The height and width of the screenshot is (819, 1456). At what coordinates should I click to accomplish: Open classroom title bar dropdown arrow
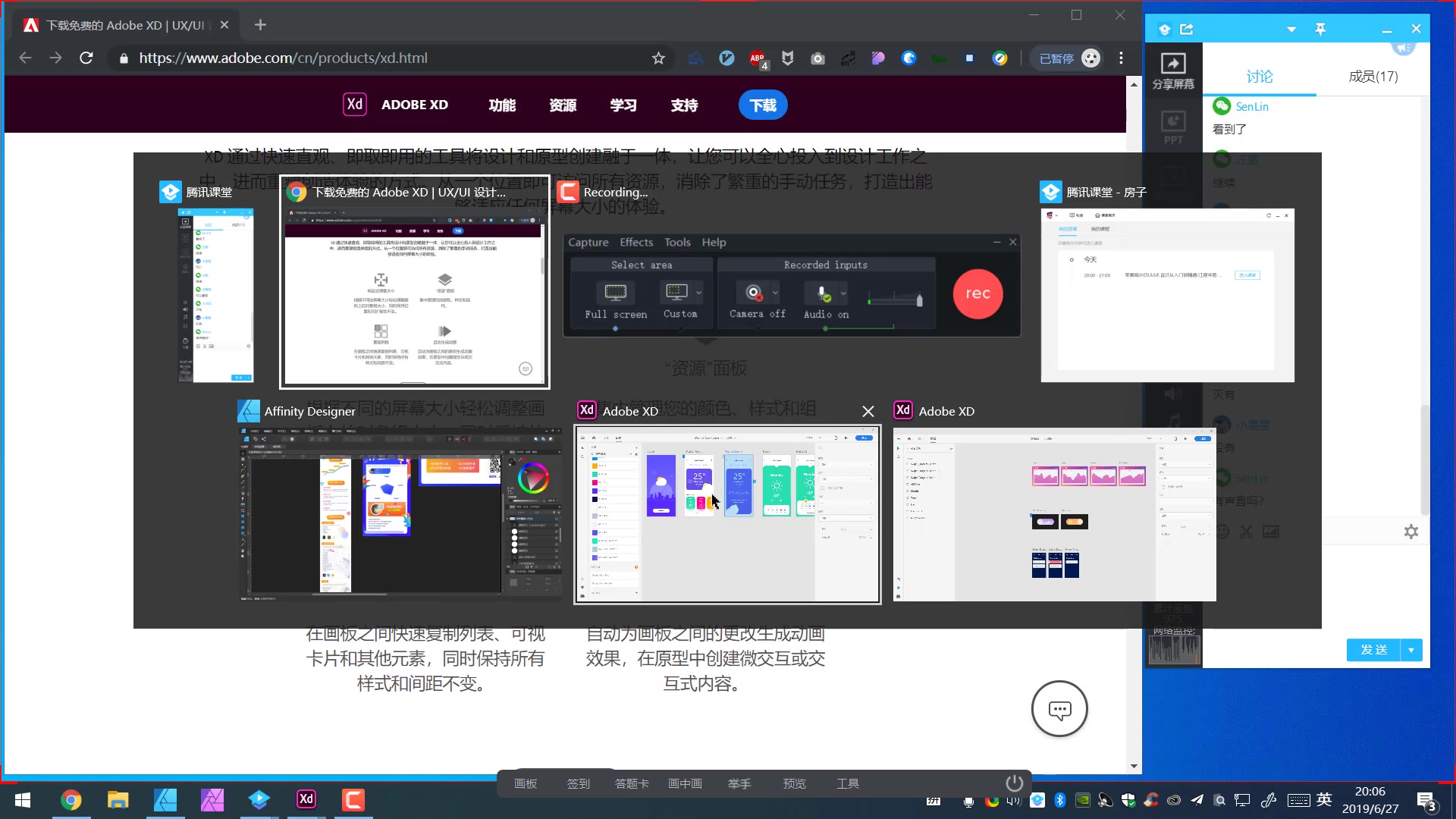pyautogui.click(x=1291, y=30)
